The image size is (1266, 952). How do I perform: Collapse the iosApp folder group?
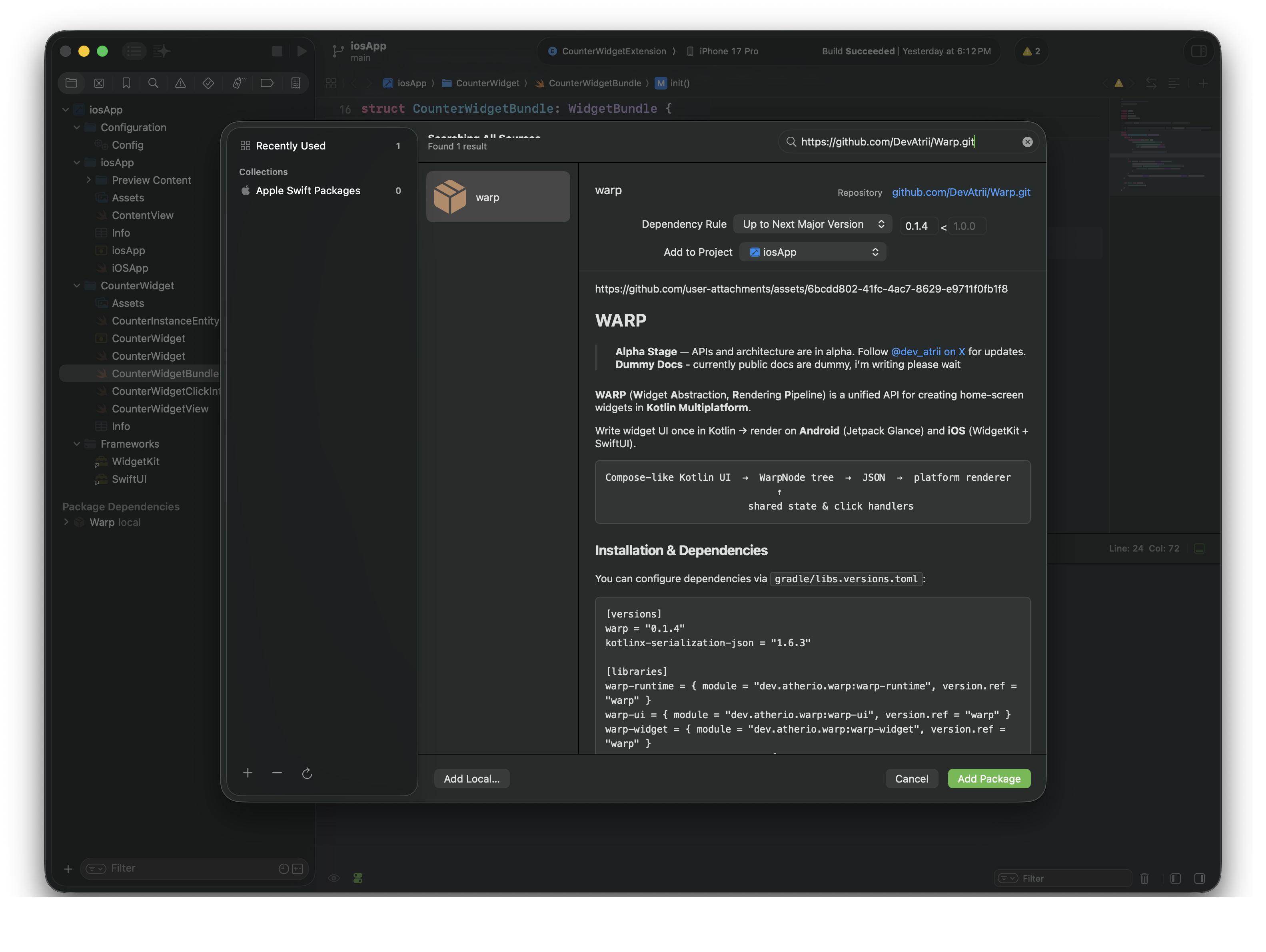point(77,163)
